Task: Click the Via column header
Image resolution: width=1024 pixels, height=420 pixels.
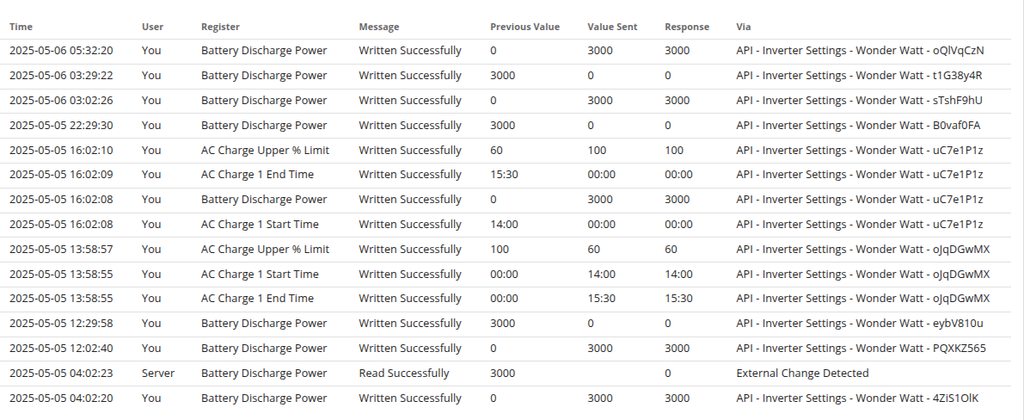Action: point(743,26)
